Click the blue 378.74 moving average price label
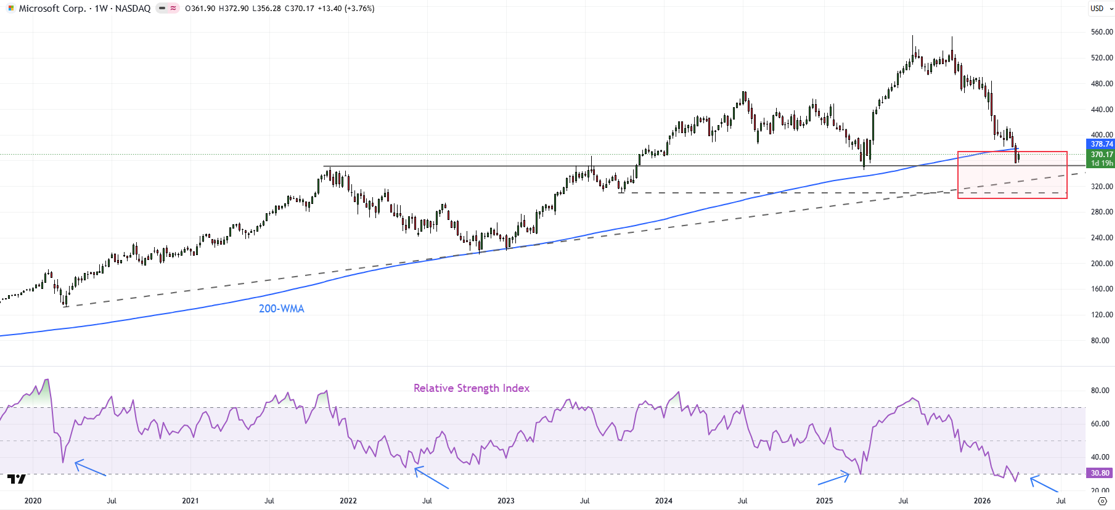1115x510 pixels. click(1099, 143)
